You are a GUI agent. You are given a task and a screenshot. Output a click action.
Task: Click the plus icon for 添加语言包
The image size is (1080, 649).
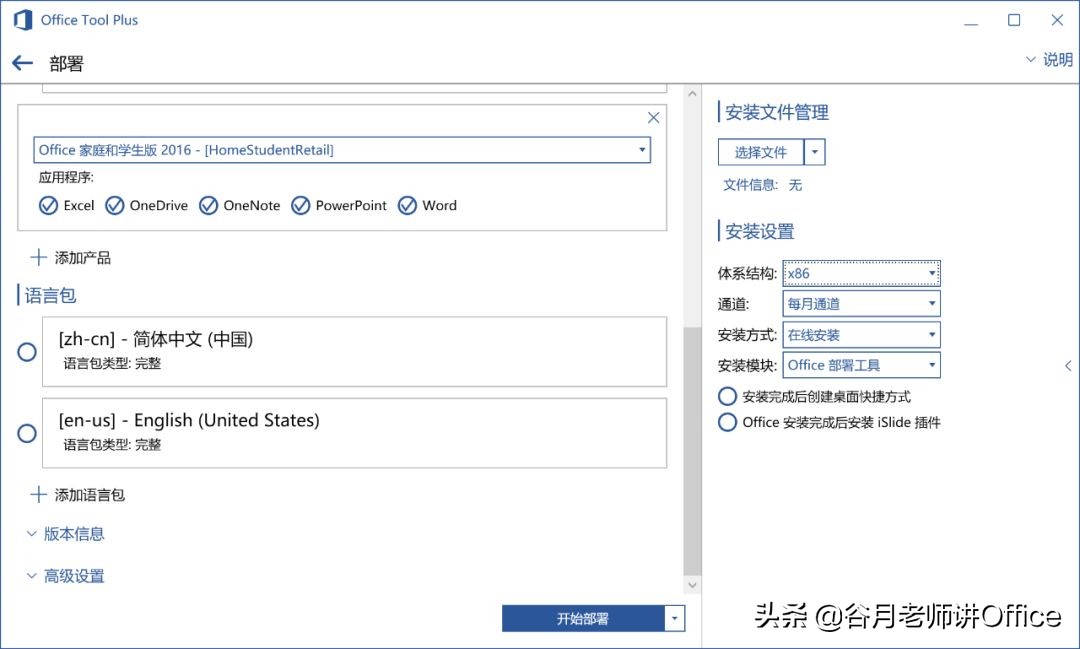[39, 495]
